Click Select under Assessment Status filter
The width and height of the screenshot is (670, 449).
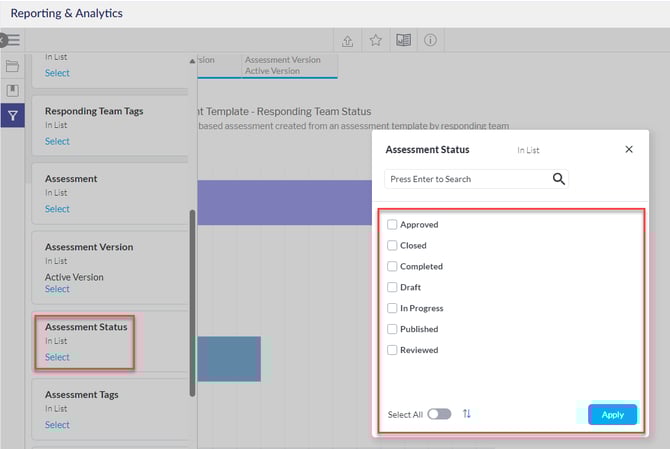click(57, 357)
